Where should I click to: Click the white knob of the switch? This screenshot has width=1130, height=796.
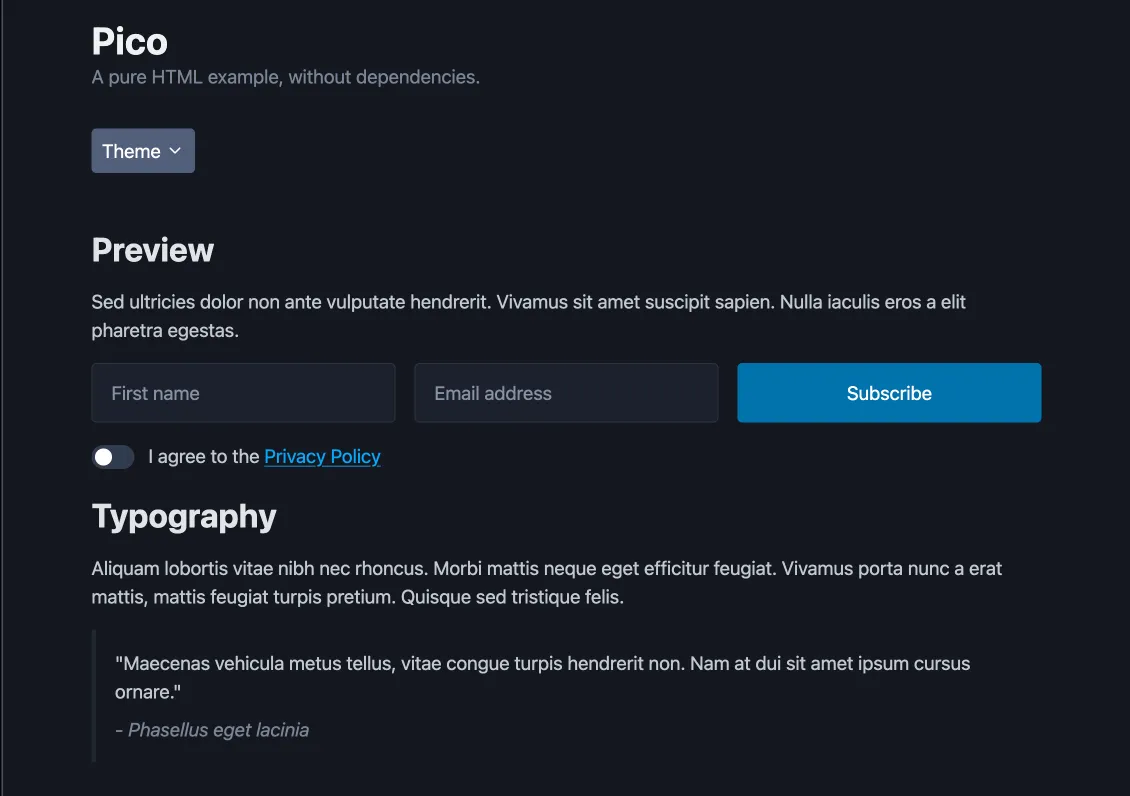[x=103, y=457]
